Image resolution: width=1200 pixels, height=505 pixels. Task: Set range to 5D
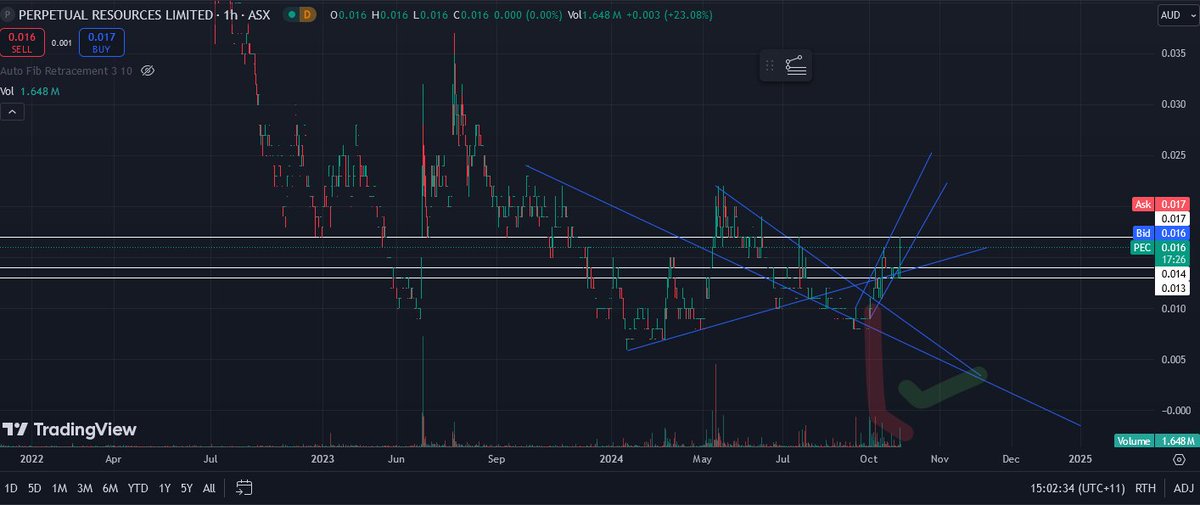[35, 488]
